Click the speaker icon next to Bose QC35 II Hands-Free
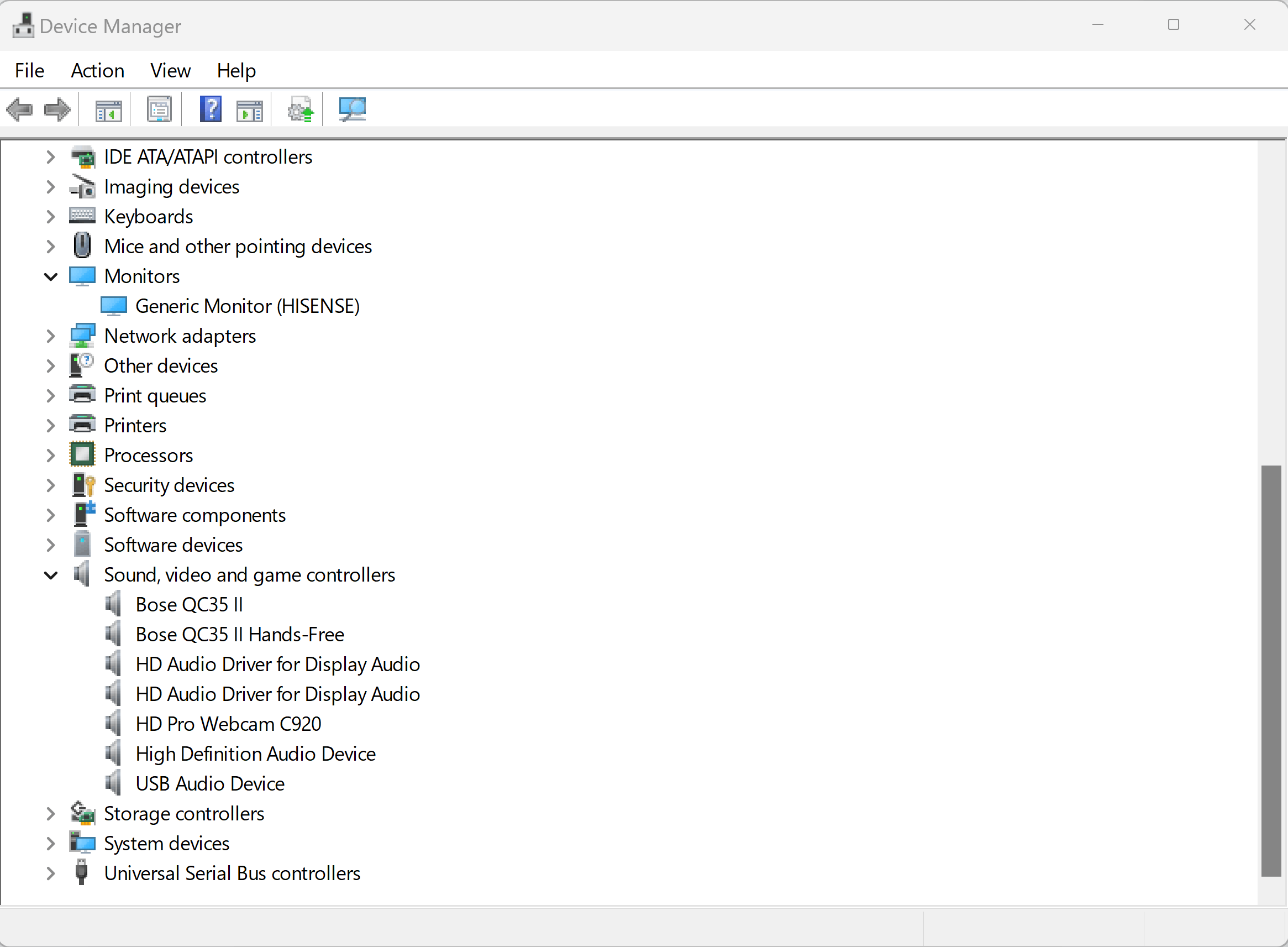The width and height of the screenshot is (1288, 947). click(113, 634)
